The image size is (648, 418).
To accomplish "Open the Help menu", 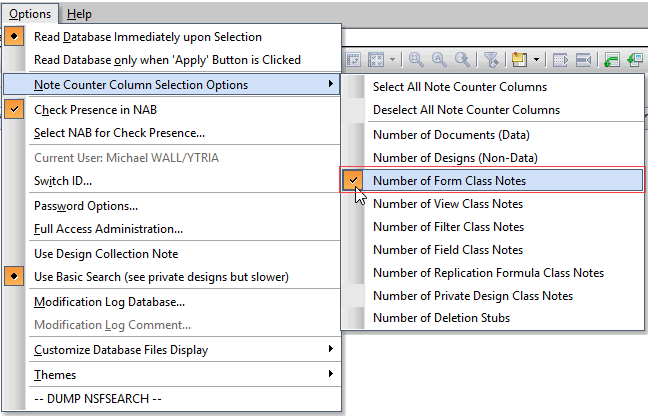I will 78,14.
